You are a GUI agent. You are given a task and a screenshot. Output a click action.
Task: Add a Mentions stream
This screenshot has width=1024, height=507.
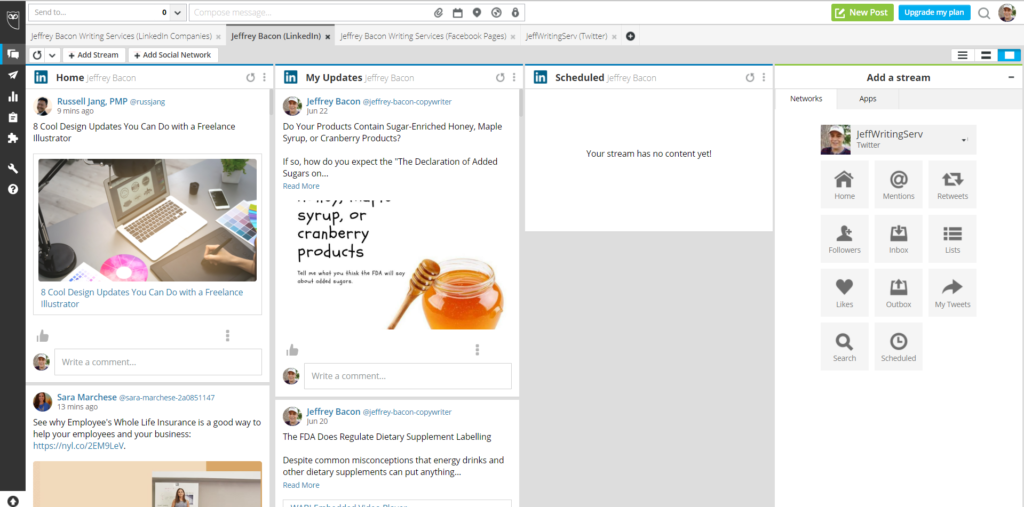click(x=899, y=184)
